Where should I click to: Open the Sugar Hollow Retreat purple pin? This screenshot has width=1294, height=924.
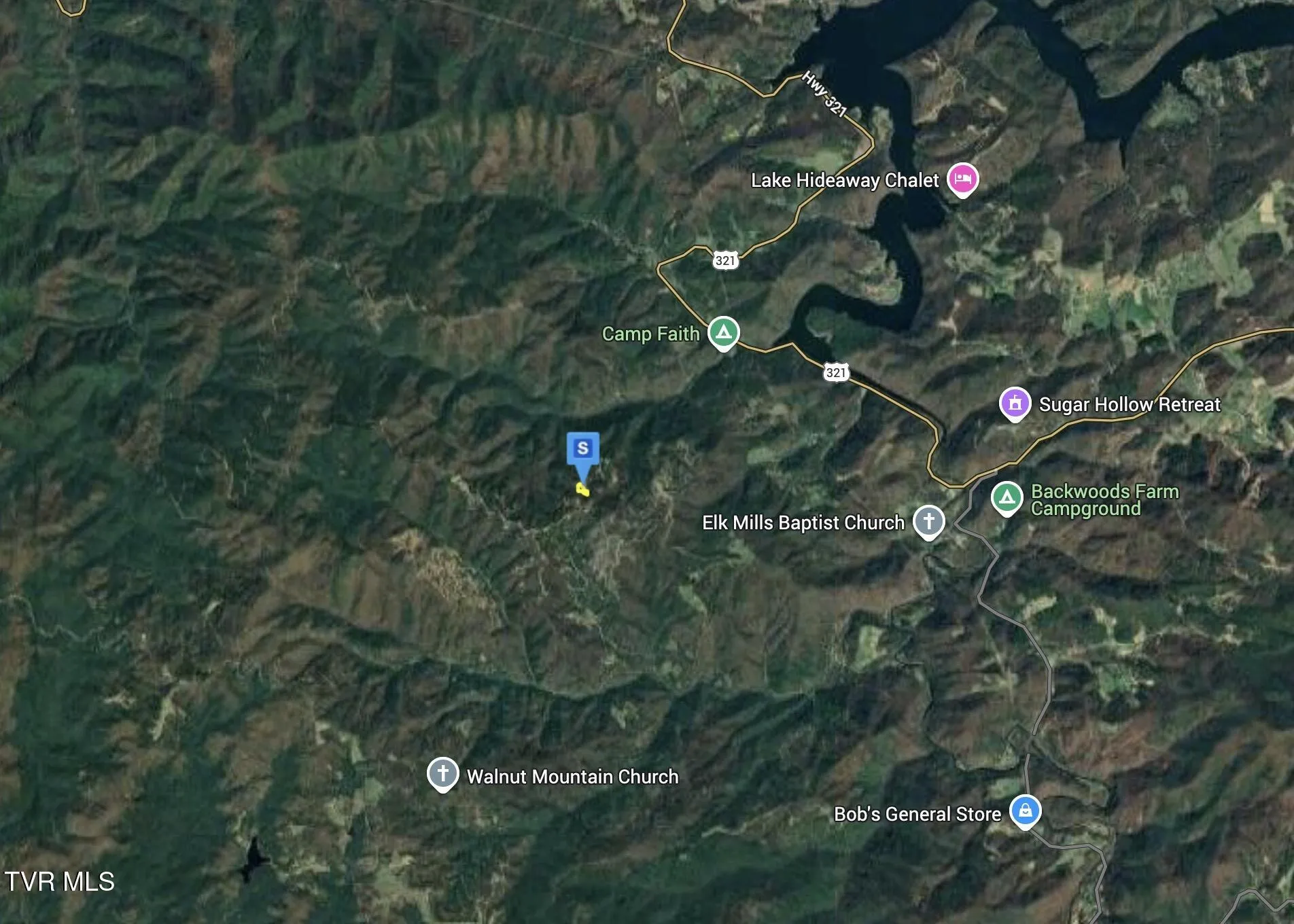click(x=1015, y=404)
